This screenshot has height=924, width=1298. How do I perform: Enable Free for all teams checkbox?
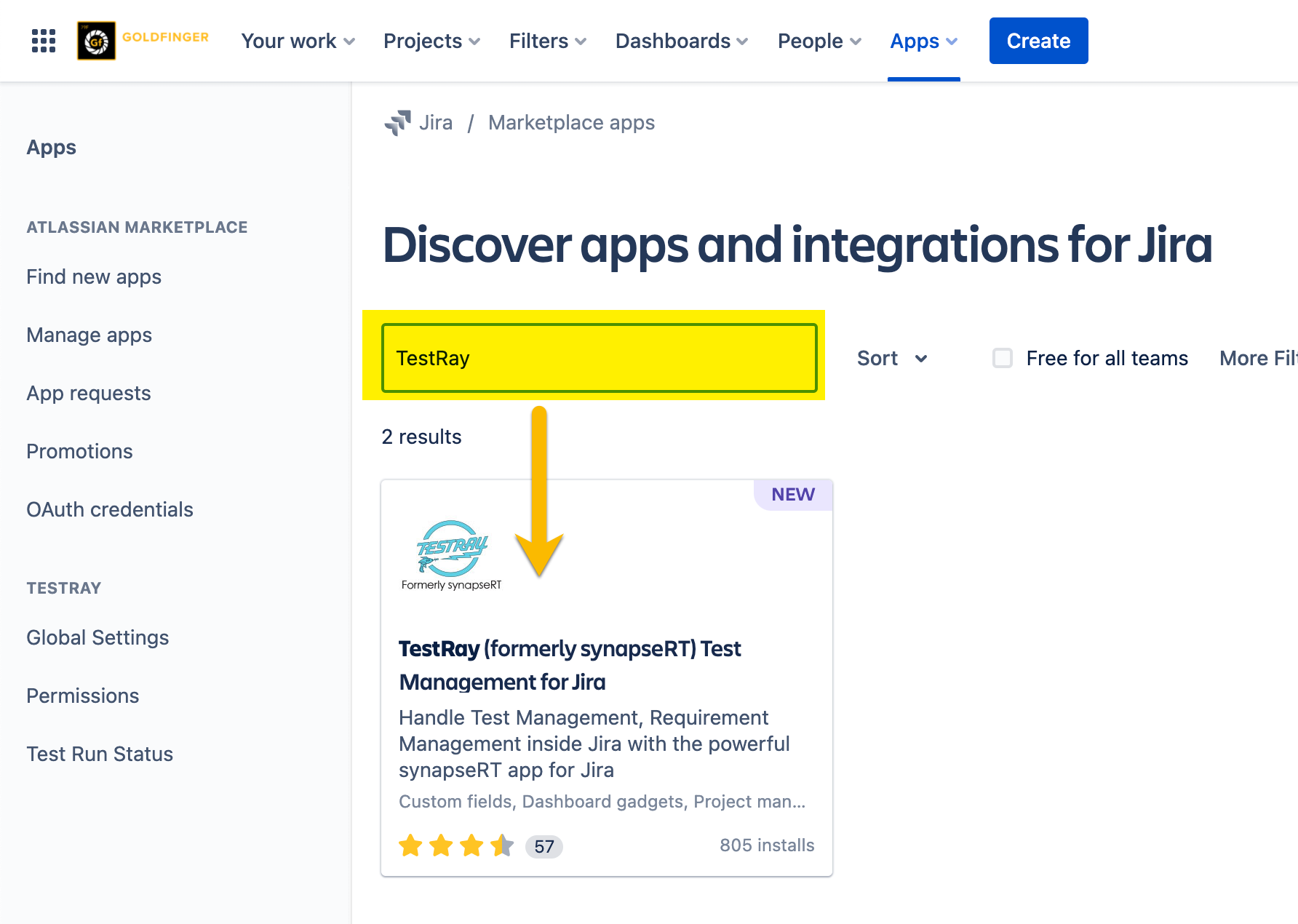tap(1003, 358)
